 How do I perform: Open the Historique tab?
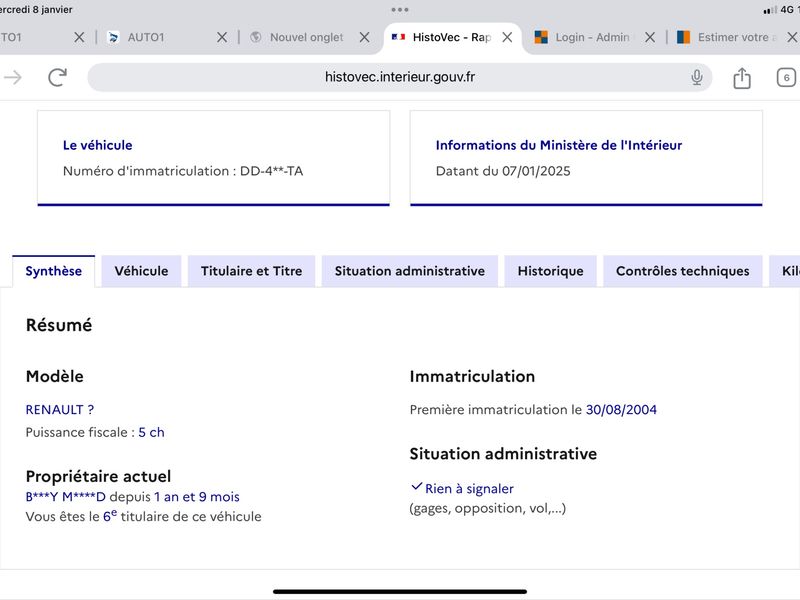click(551, 271)
